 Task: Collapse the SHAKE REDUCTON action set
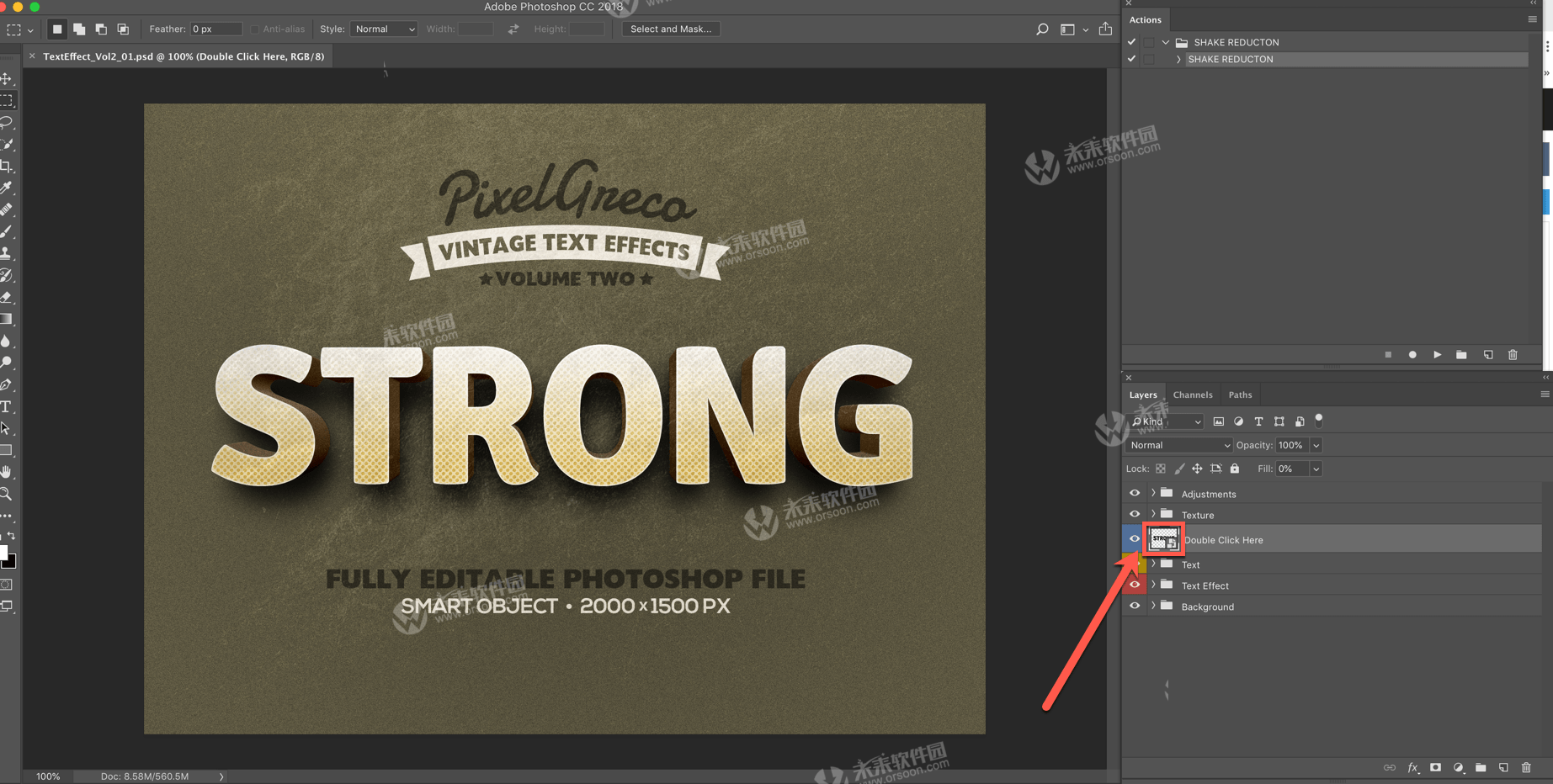click(x=1166, y=42)
